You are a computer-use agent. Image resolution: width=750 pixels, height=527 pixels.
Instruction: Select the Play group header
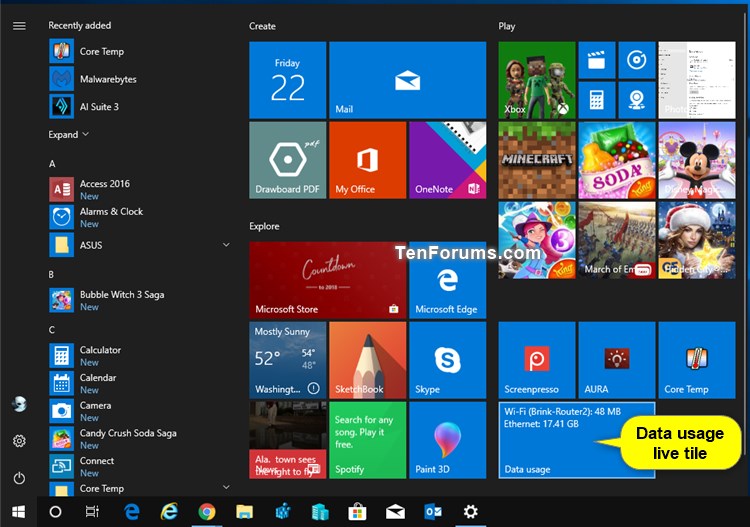(x=507, y=26)
